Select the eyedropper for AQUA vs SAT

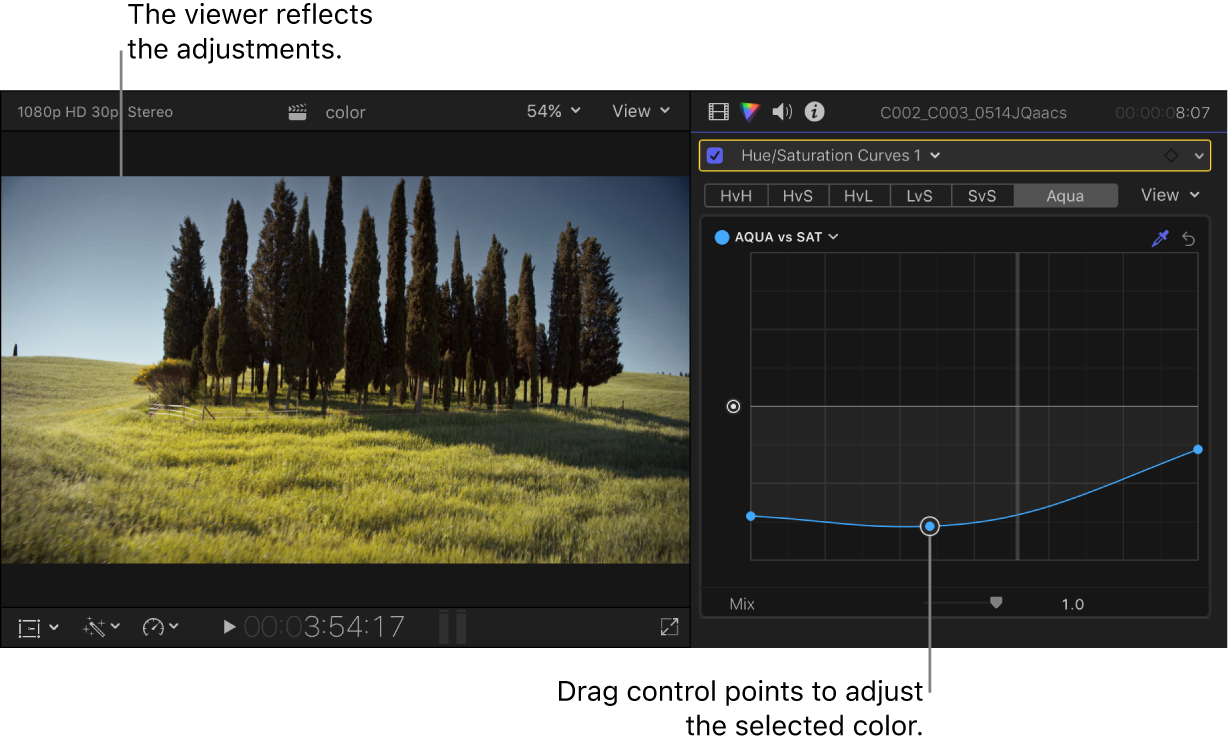tap(1161, 238)
